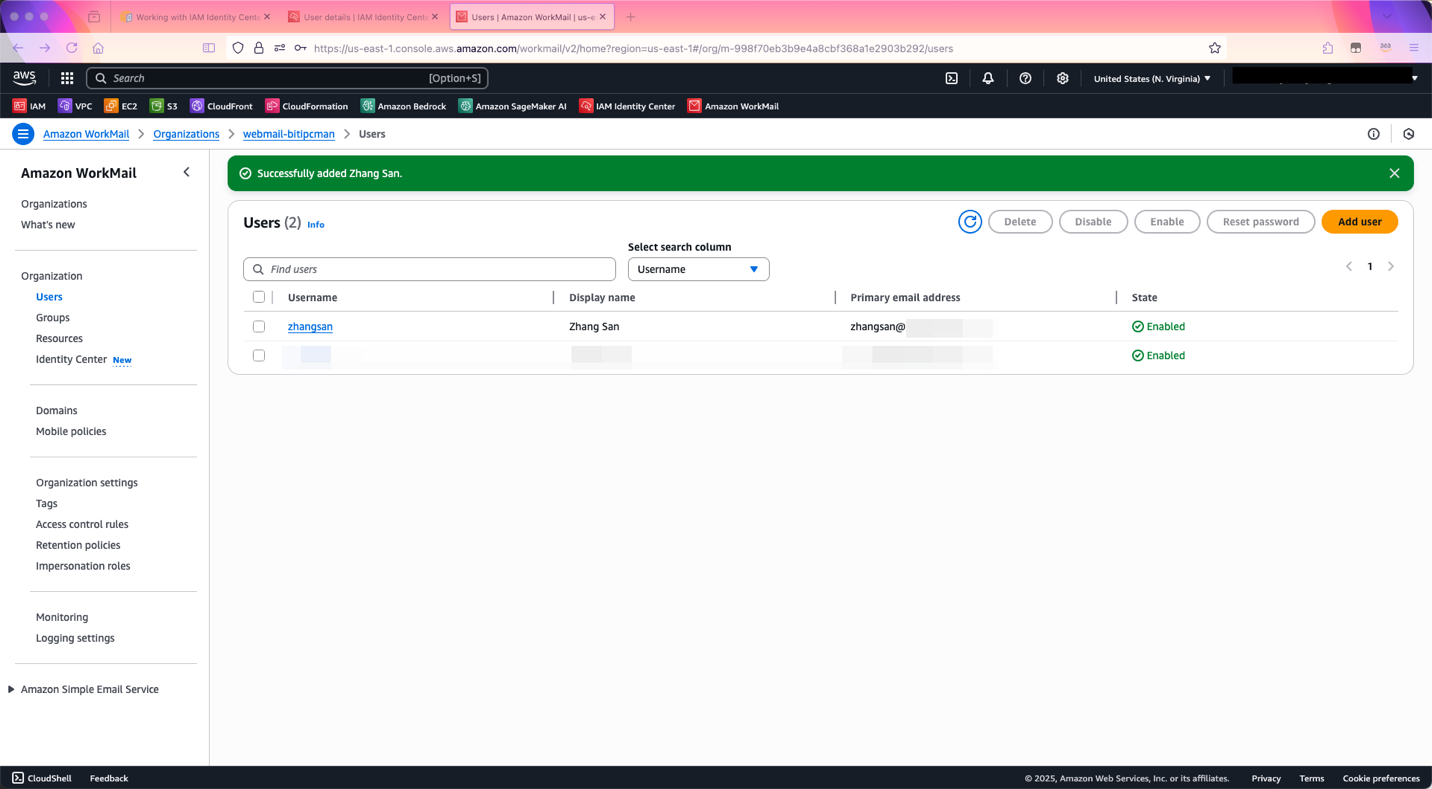The image size is (1432, 789).
Task: Open the zhangsan username link
Action: pyautogui.click(x=310, y=327)
